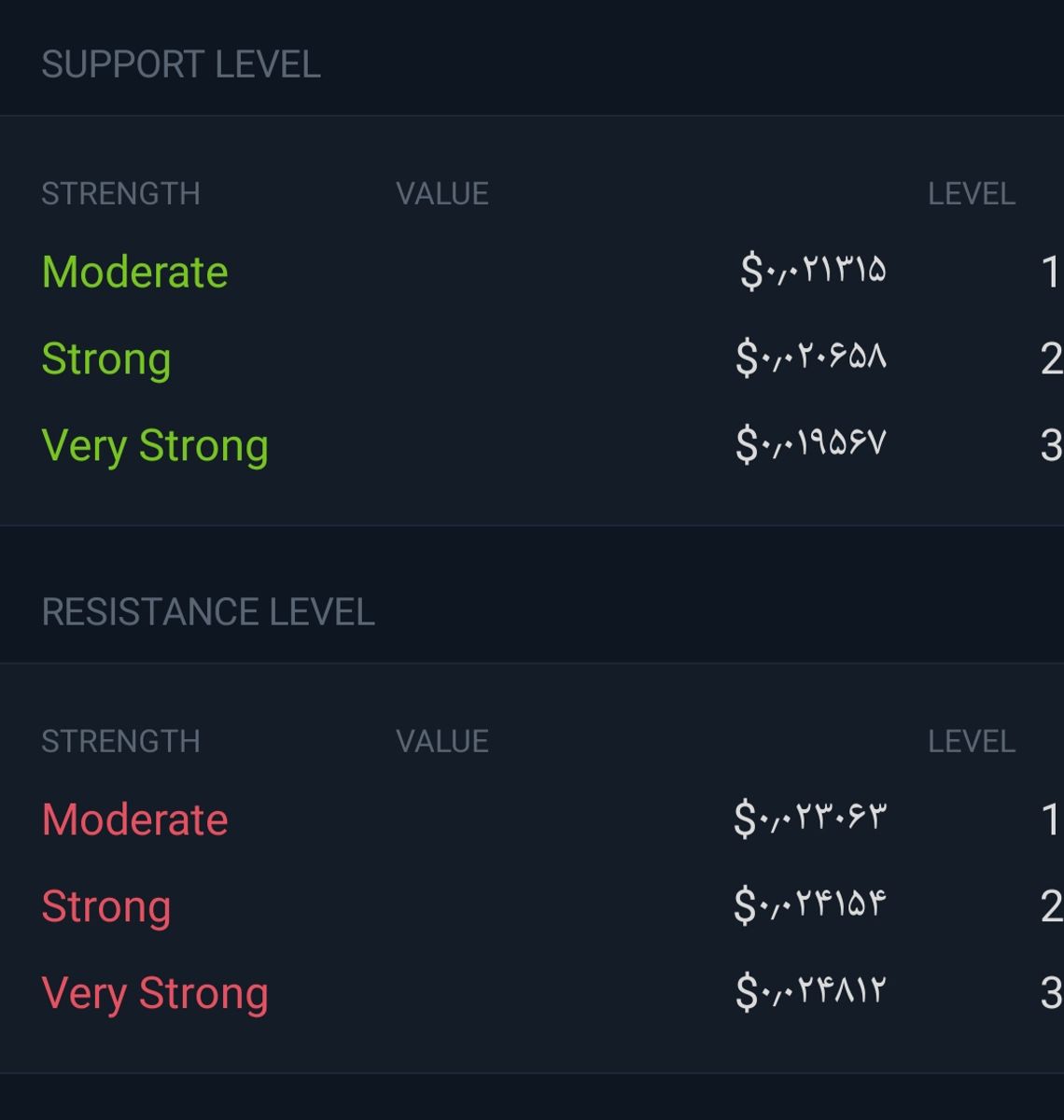Select the red Moderate resistance strength label
1064x1120 pixels.
[135, 820]
